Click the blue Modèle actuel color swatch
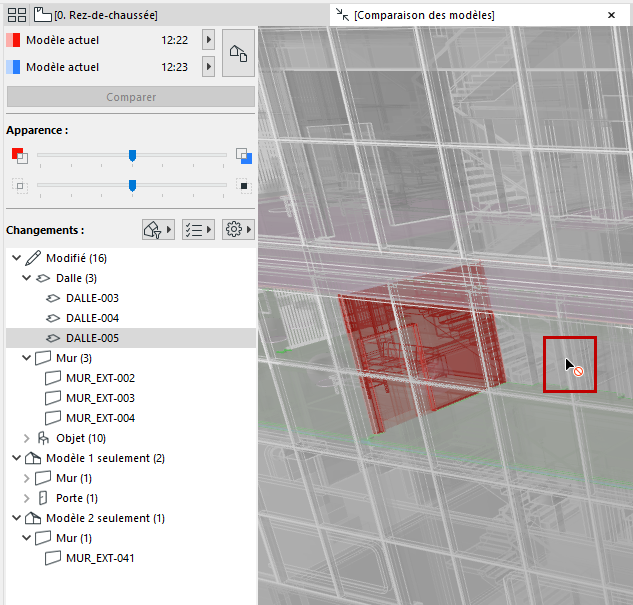 (x=13, y=67)
